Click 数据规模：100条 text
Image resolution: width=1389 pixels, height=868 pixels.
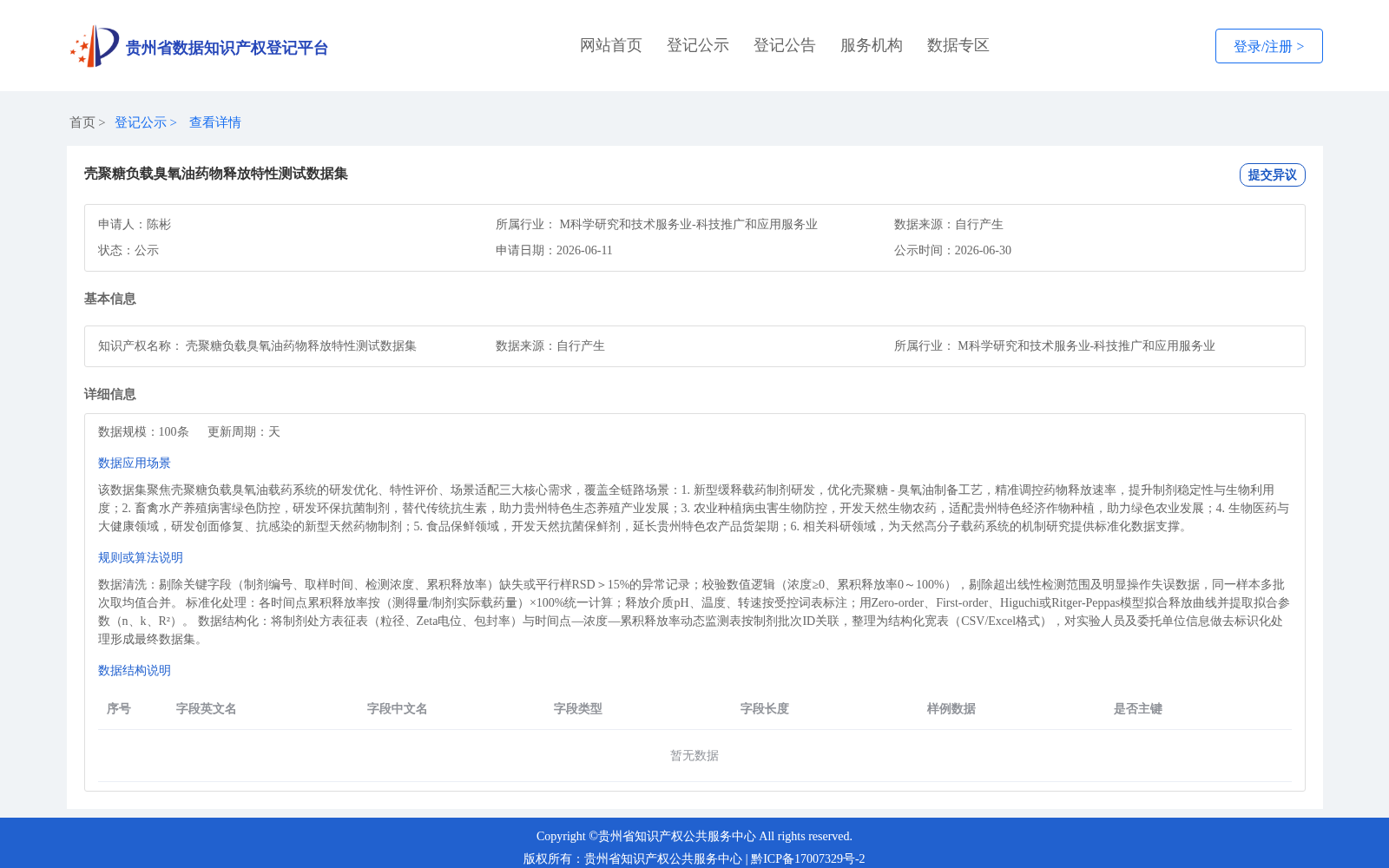143,431
